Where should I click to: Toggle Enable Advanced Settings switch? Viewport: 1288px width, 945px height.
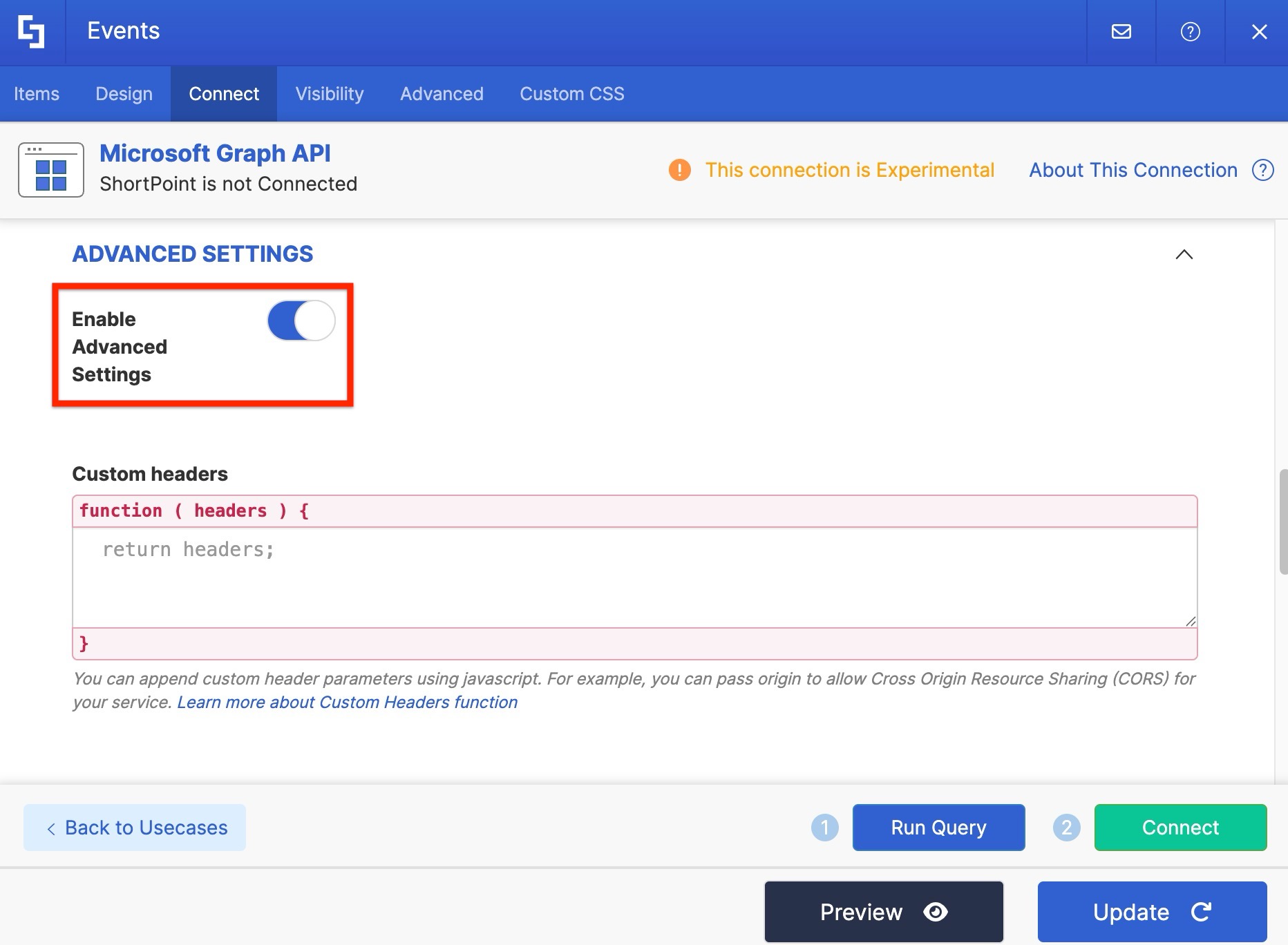[x=301, y=321]
